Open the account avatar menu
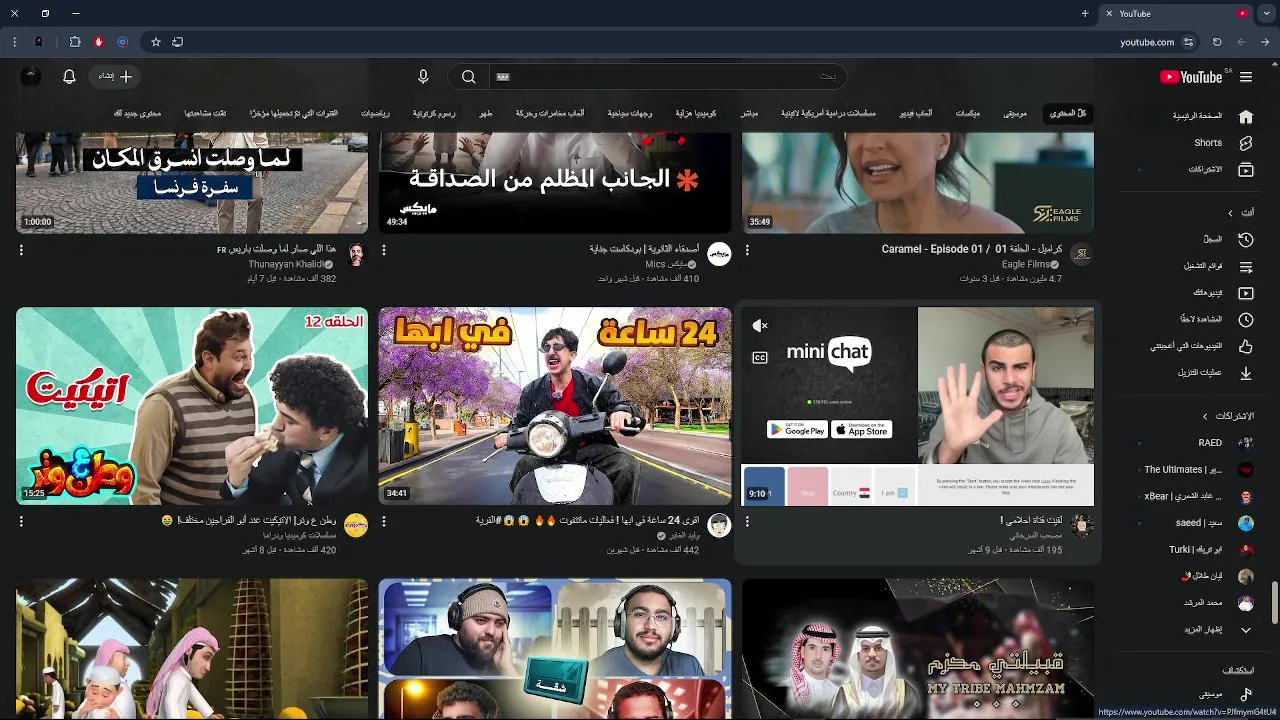This screenshot has height=720, width=1280. [31, 77]
